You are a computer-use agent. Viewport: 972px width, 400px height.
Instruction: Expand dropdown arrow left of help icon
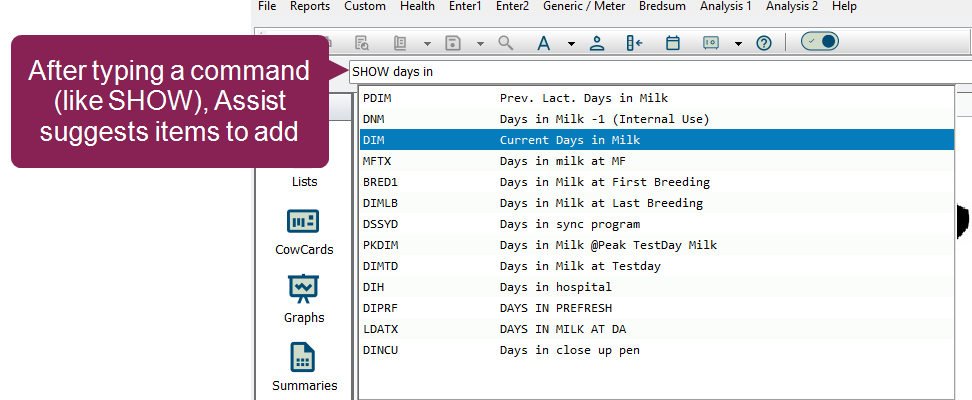point(737,44)
